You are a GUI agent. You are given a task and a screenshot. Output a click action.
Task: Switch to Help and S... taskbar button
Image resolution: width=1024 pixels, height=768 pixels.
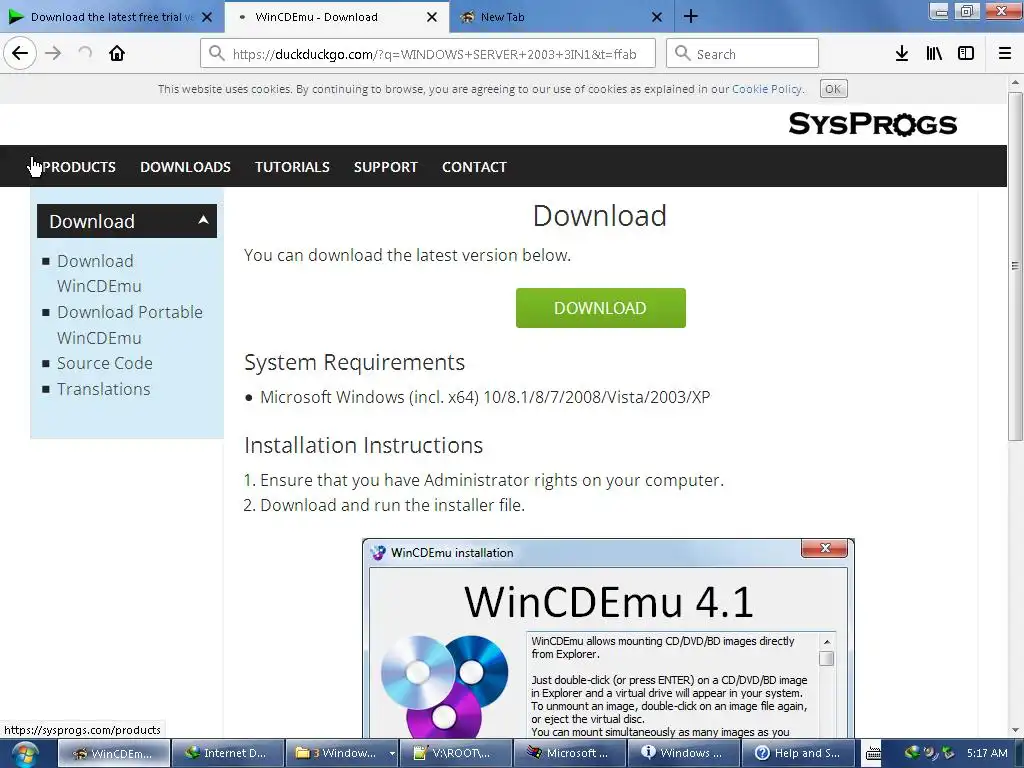(x=798, y=753)
